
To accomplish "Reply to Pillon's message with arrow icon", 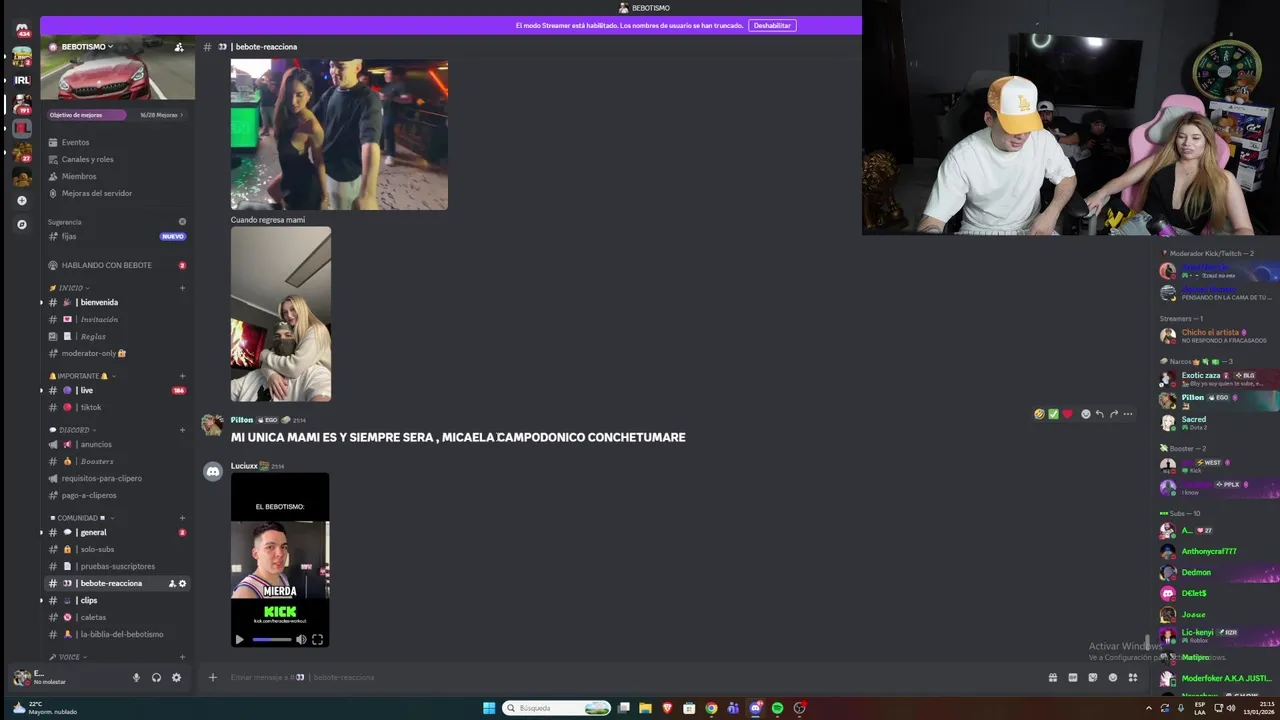I will click(1099, 414).
